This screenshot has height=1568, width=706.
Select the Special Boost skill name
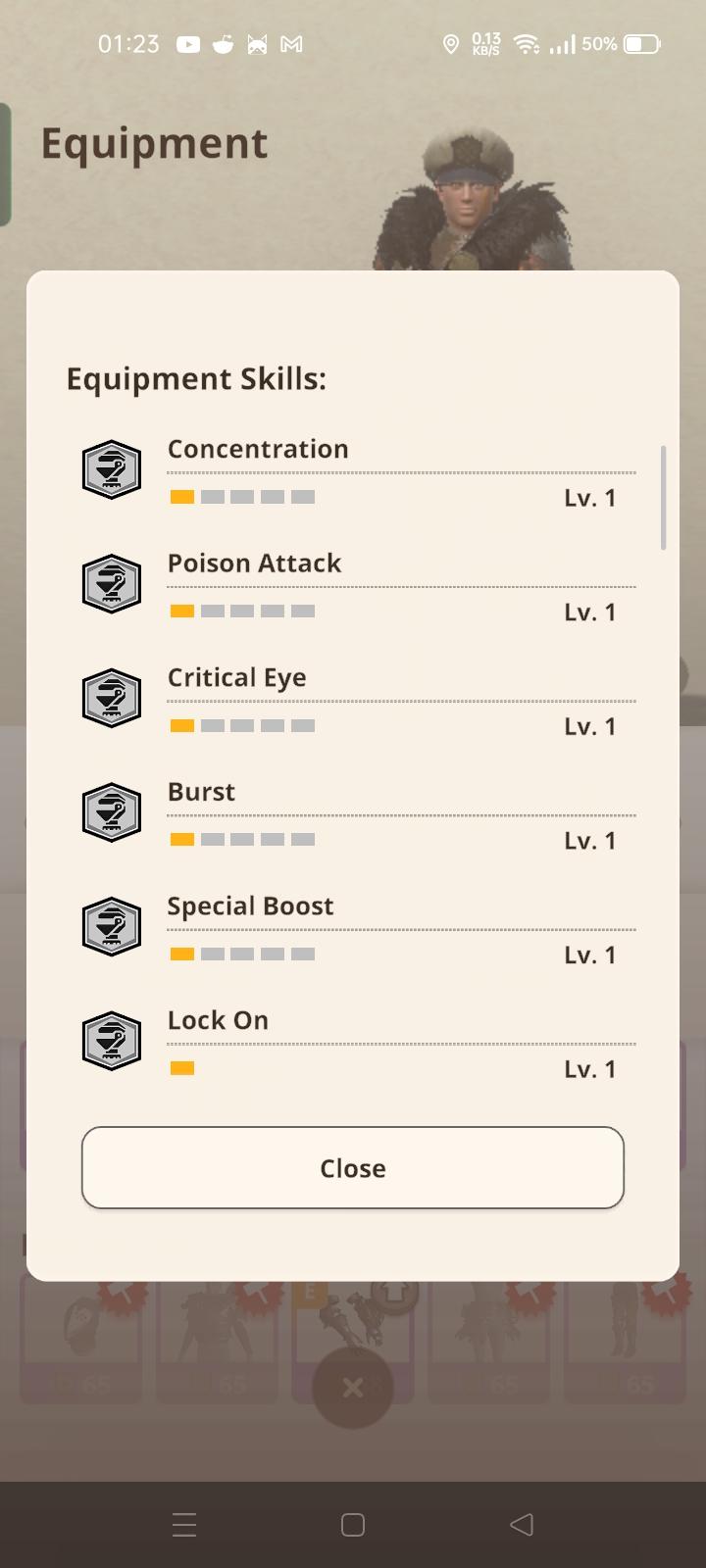(250, 906)
